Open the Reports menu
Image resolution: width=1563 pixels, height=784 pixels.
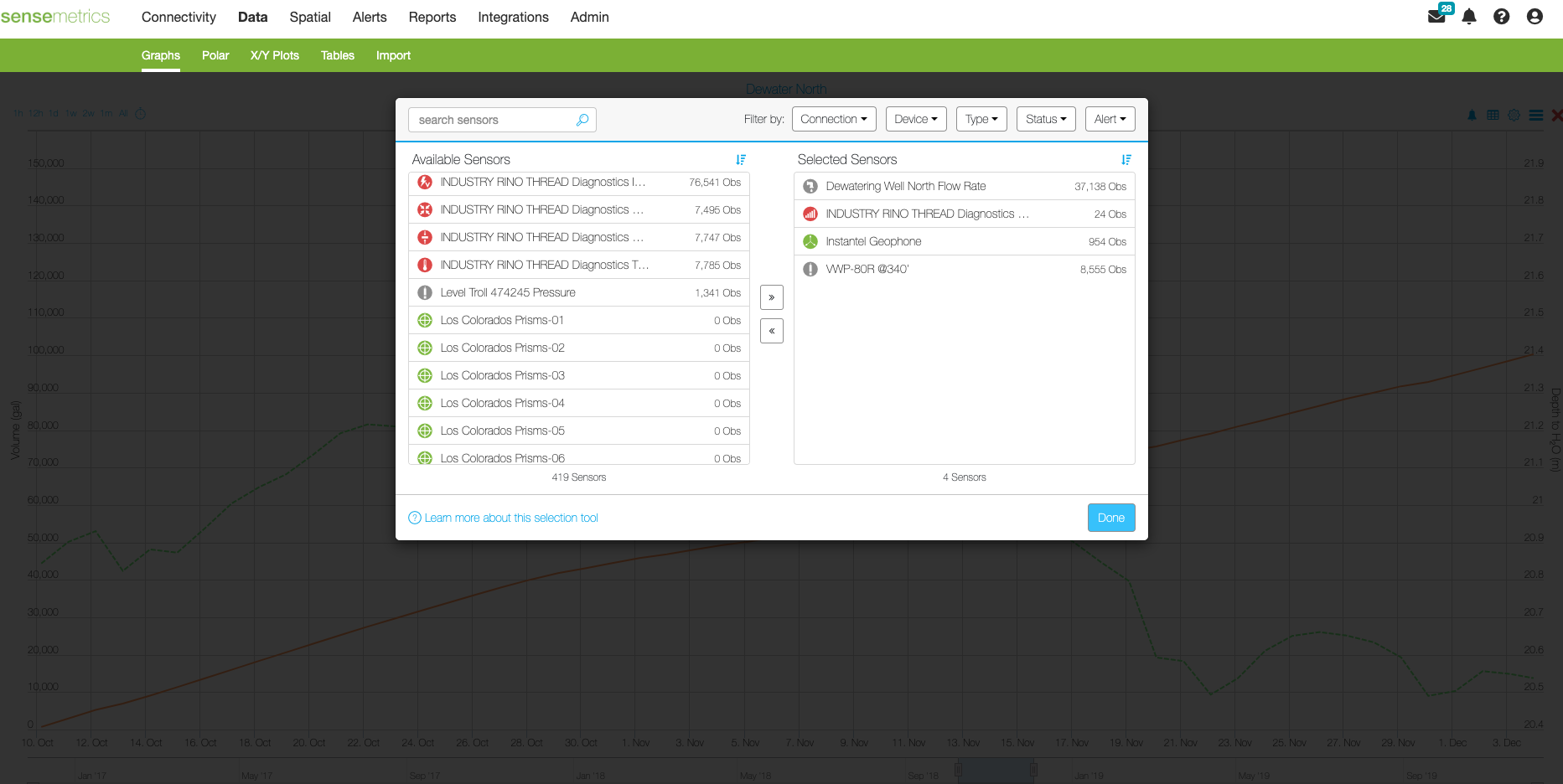click(x=432, y=17)
